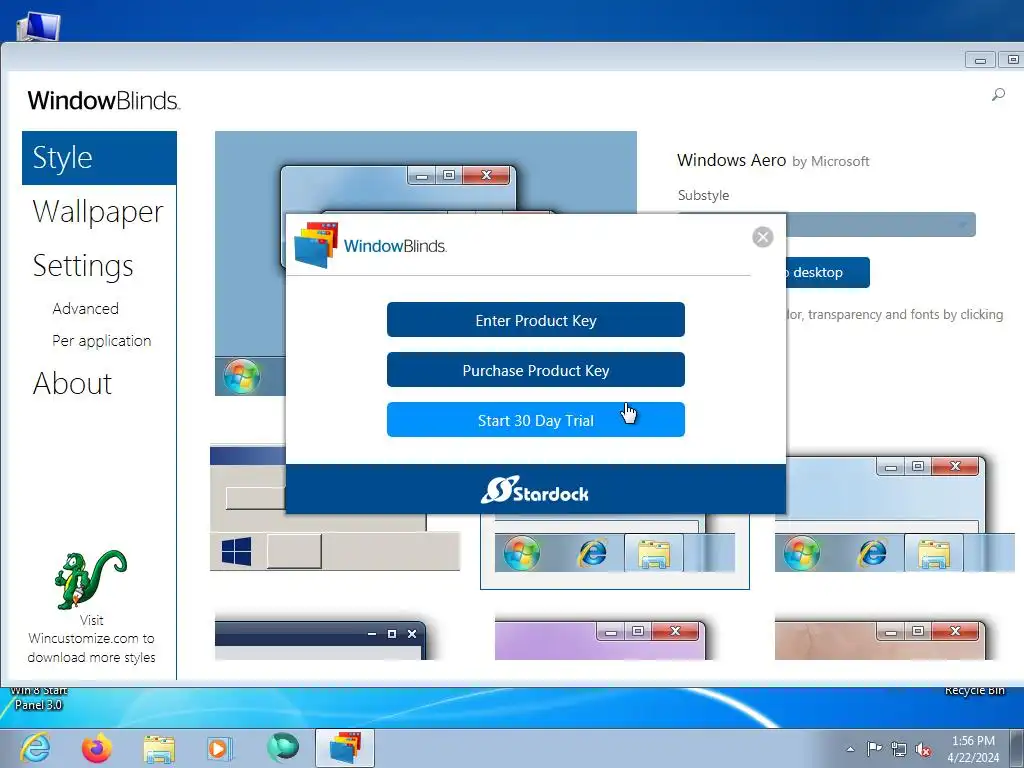Select the right Aero style thumbnail in first row
Image resolution: width=1024 pixels, height=768 pixels.
pos(895,515)
